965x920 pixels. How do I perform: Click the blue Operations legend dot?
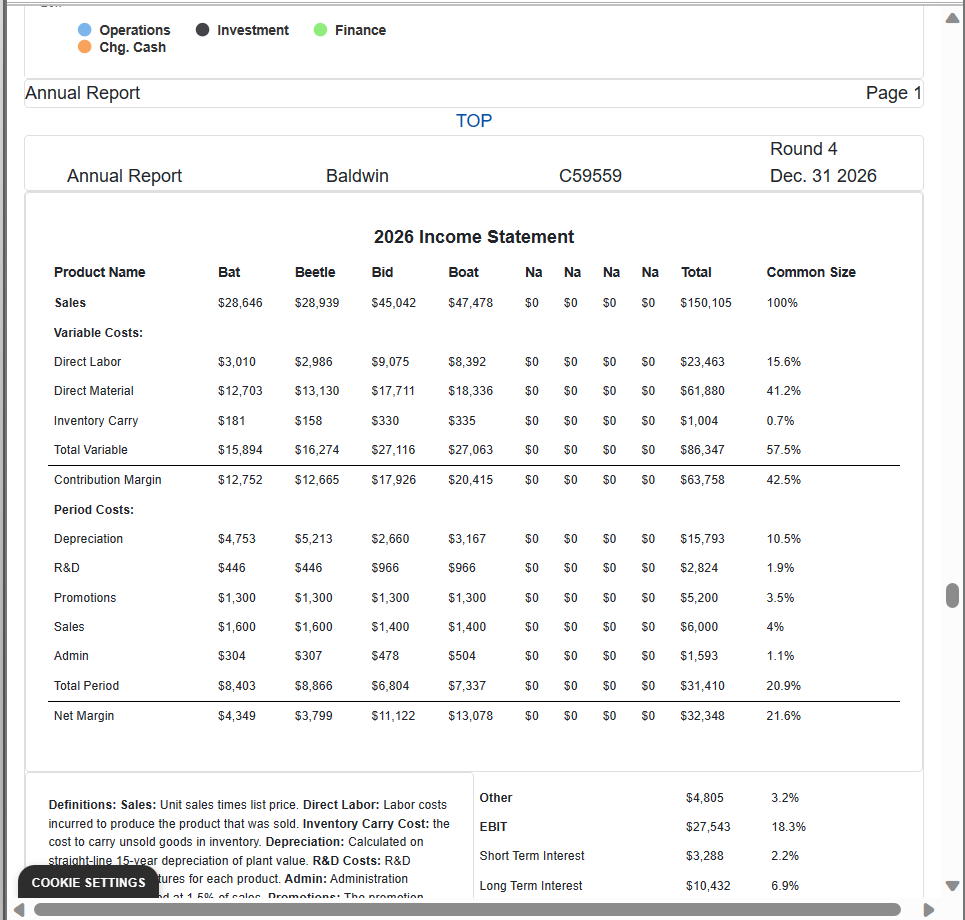[x=85, y=30]
